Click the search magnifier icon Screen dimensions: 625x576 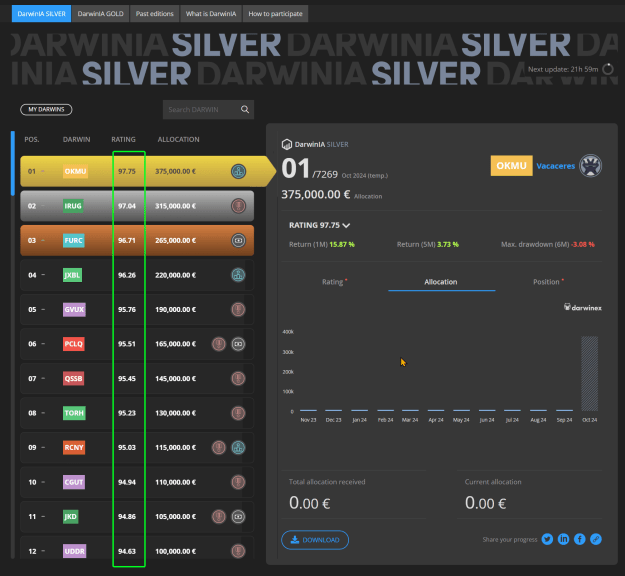245,110
